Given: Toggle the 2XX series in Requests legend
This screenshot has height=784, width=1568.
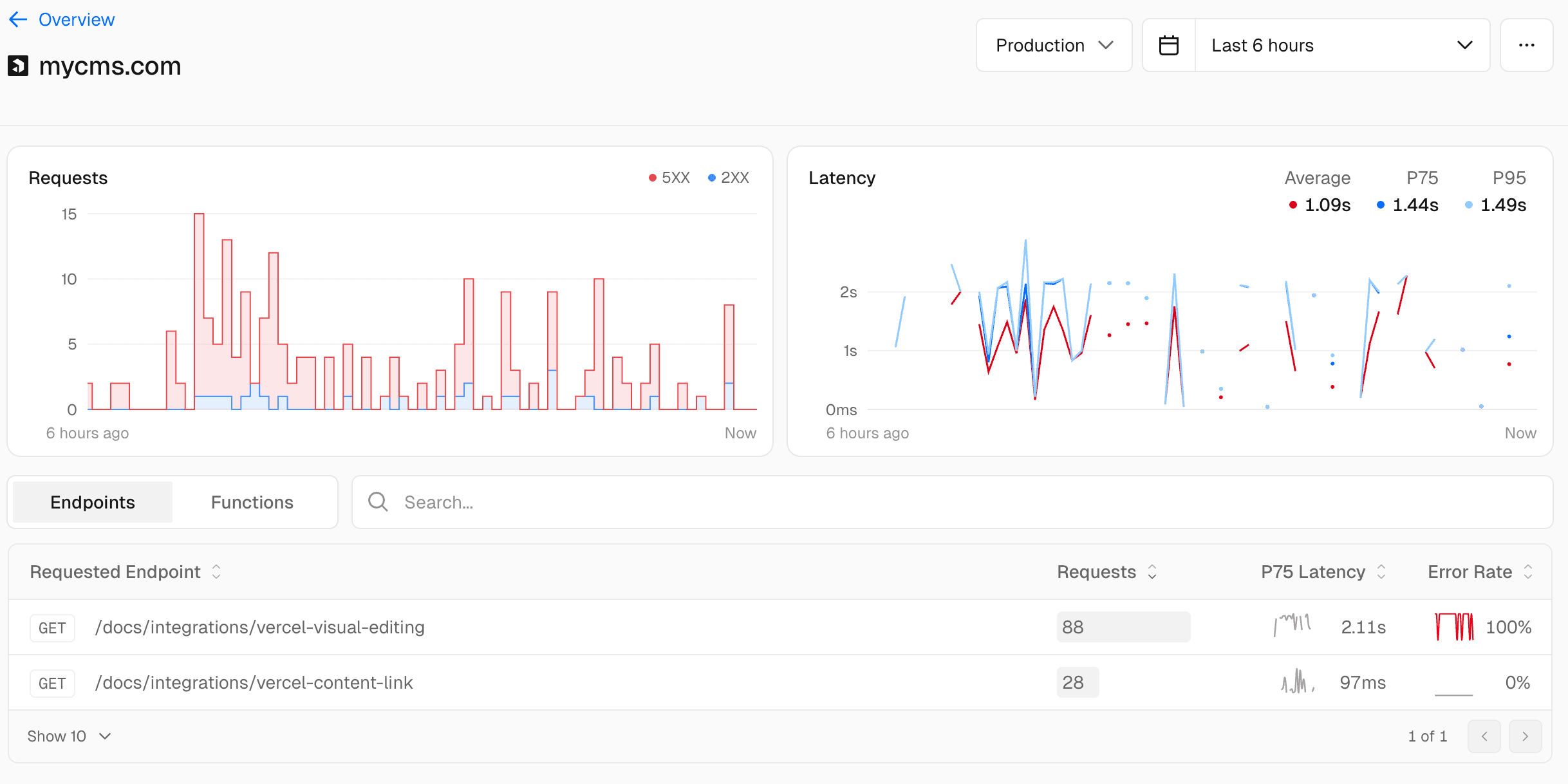Looking at the screenshot, I should (x=729, y=178).
